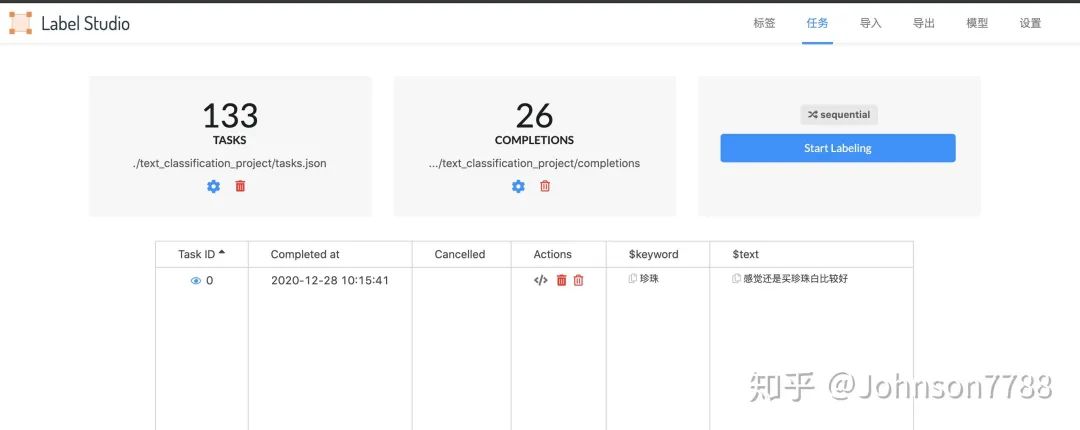Click the Cancelled column header
The height and width of the screenshot is (430, 1080).
tap(460, 254)
